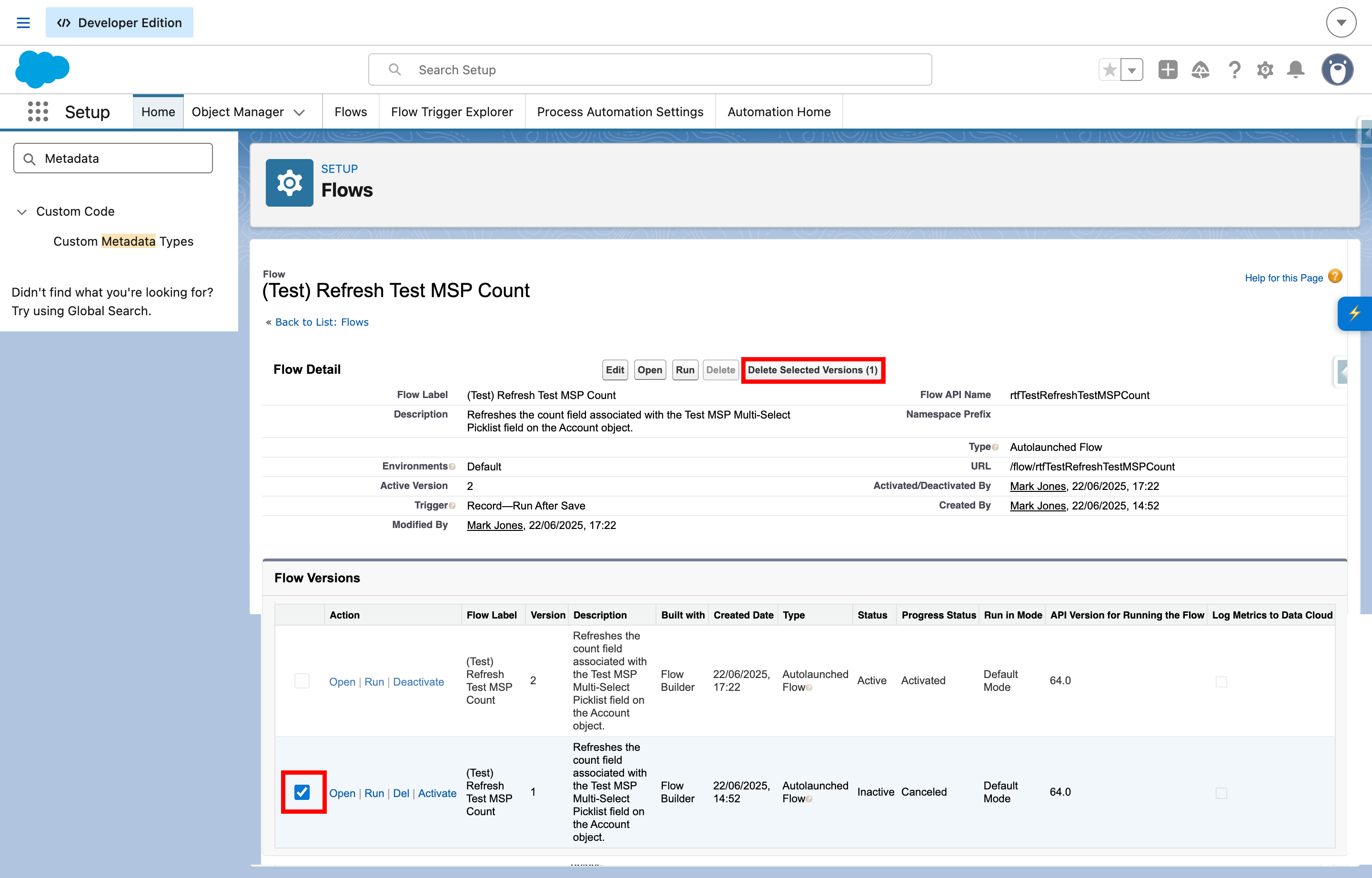This screenshot has height=878, width=1372.
Task: Open the user avatar menu
Action: (1338, 70)
